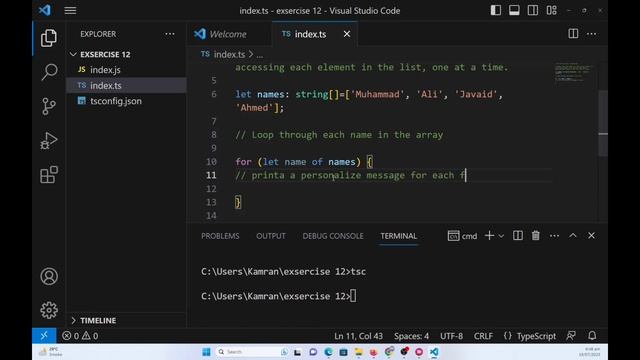The width and height of the screenshot is (640, 360).
Task: Click Ln 11, Col 43 status item
Action: (x=358, y=336)
